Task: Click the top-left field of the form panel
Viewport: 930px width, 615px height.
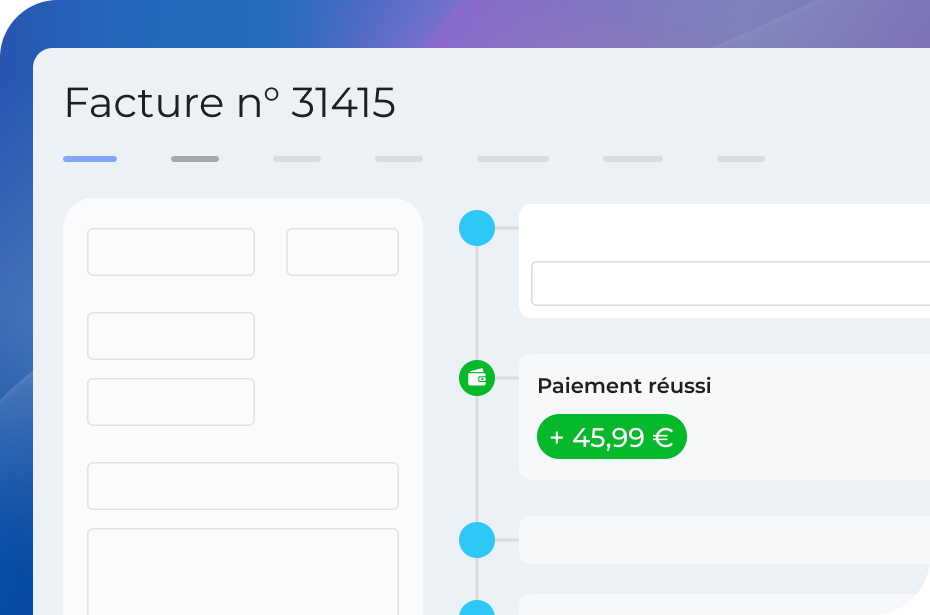Action: coord(171,252)
